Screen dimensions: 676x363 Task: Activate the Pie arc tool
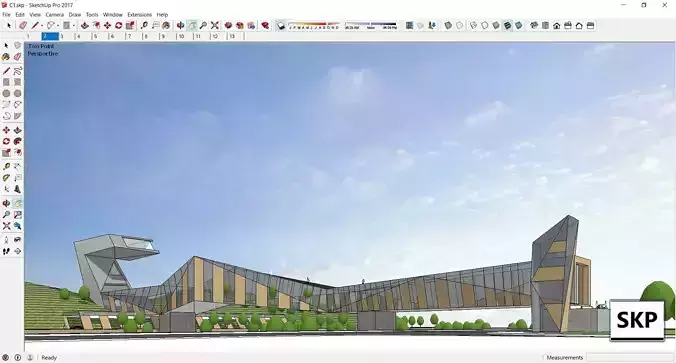pos(17,116)
